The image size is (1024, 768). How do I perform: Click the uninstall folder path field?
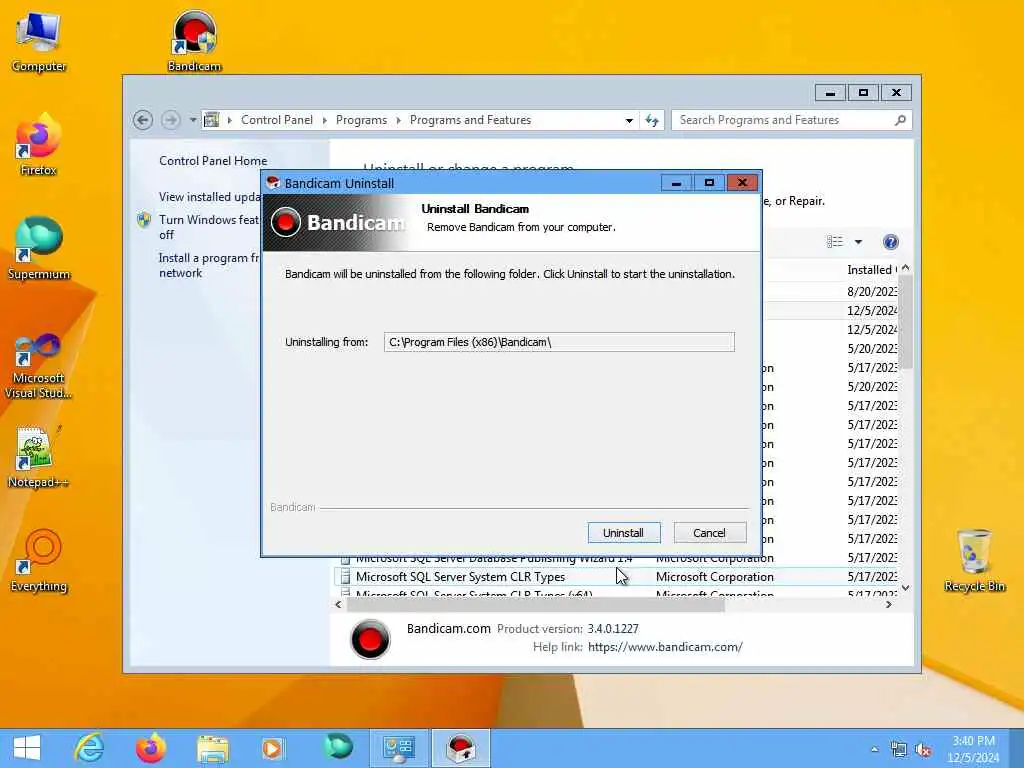[559, 342]
